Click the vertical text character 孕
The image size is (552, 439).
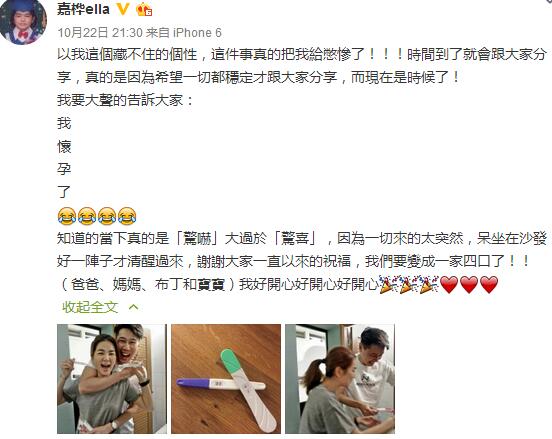coord(64,169)
